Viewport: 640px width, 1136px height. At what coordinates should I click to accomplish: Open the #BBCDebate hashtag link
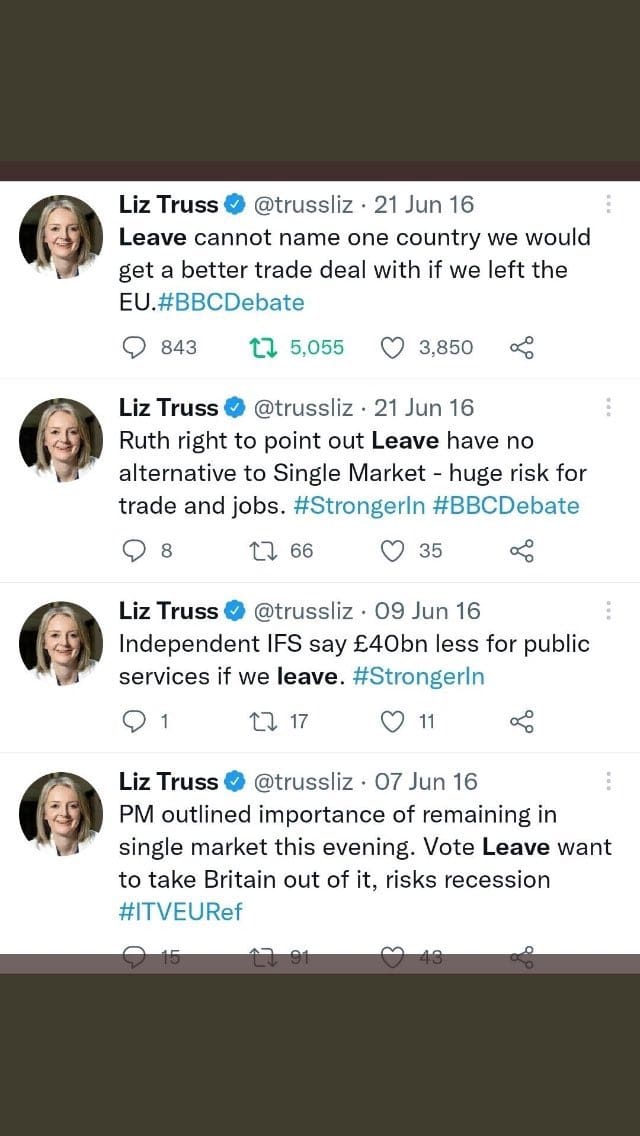231,302
